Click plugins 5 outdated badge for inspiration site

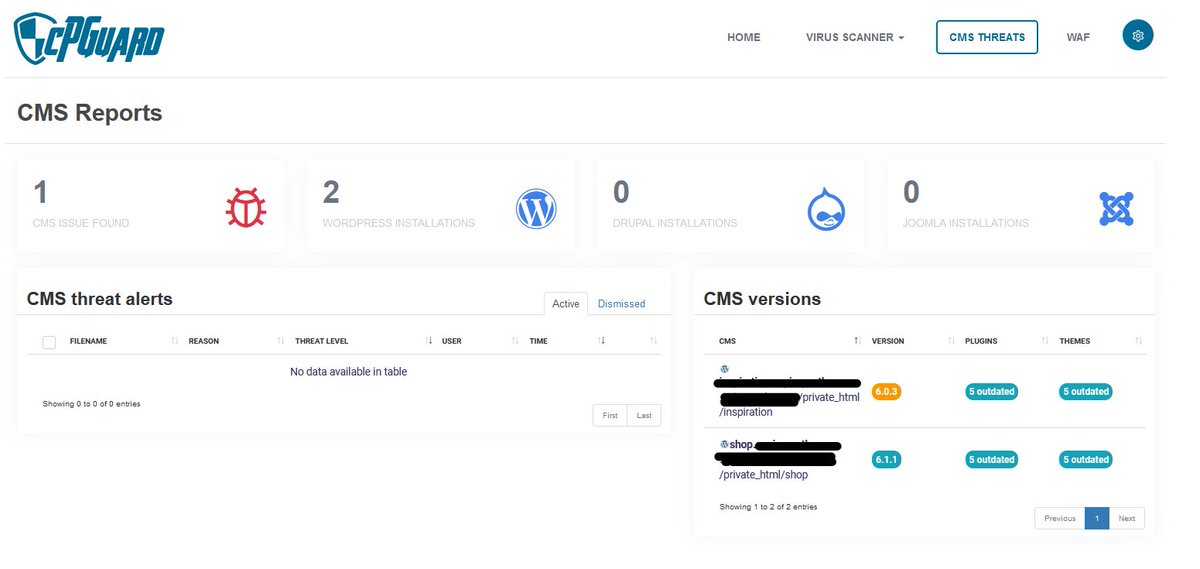pos(991,391)
